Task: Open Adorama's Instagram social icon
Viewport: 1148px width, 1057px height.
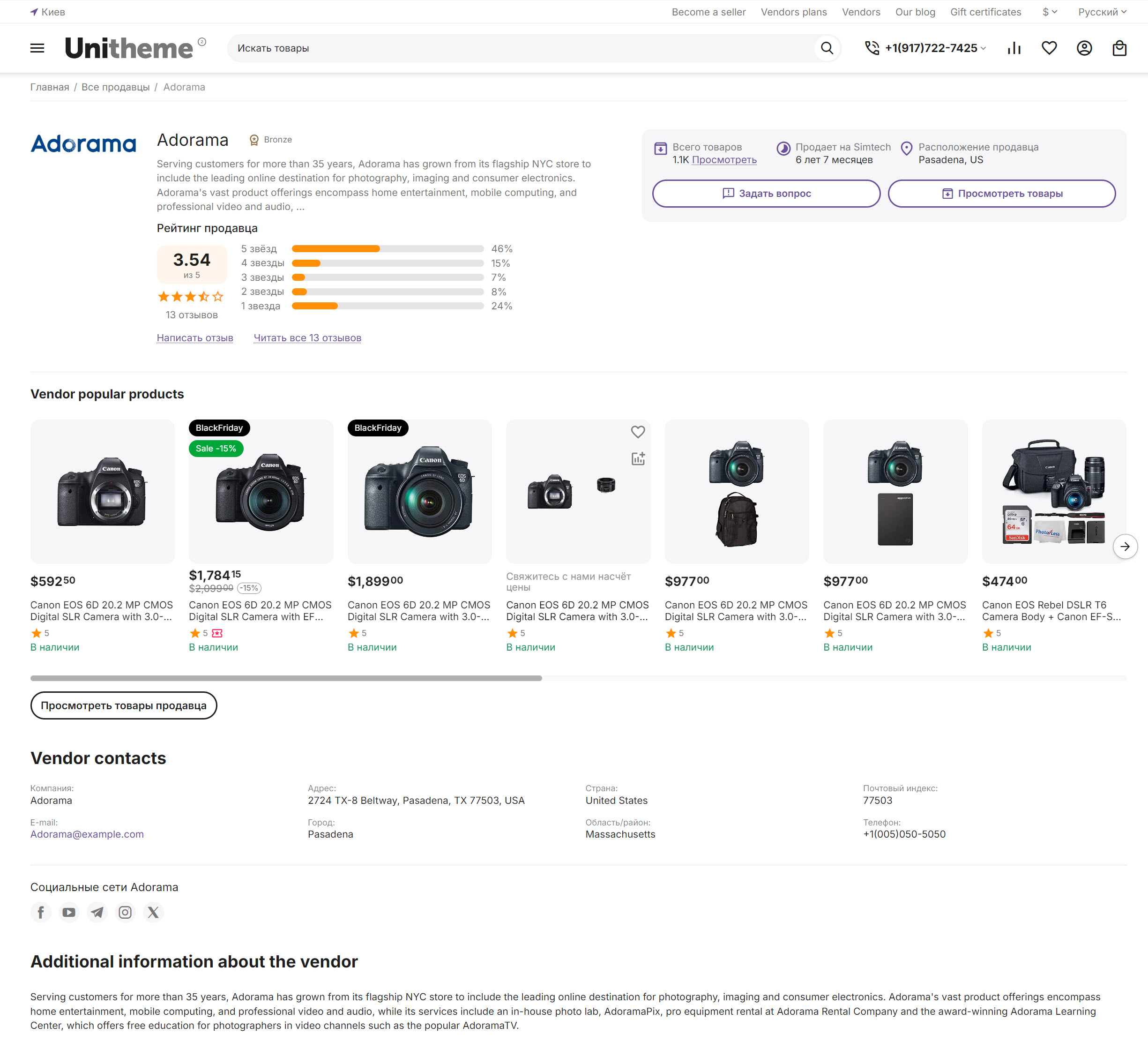Action: click(x=125, y=912)
